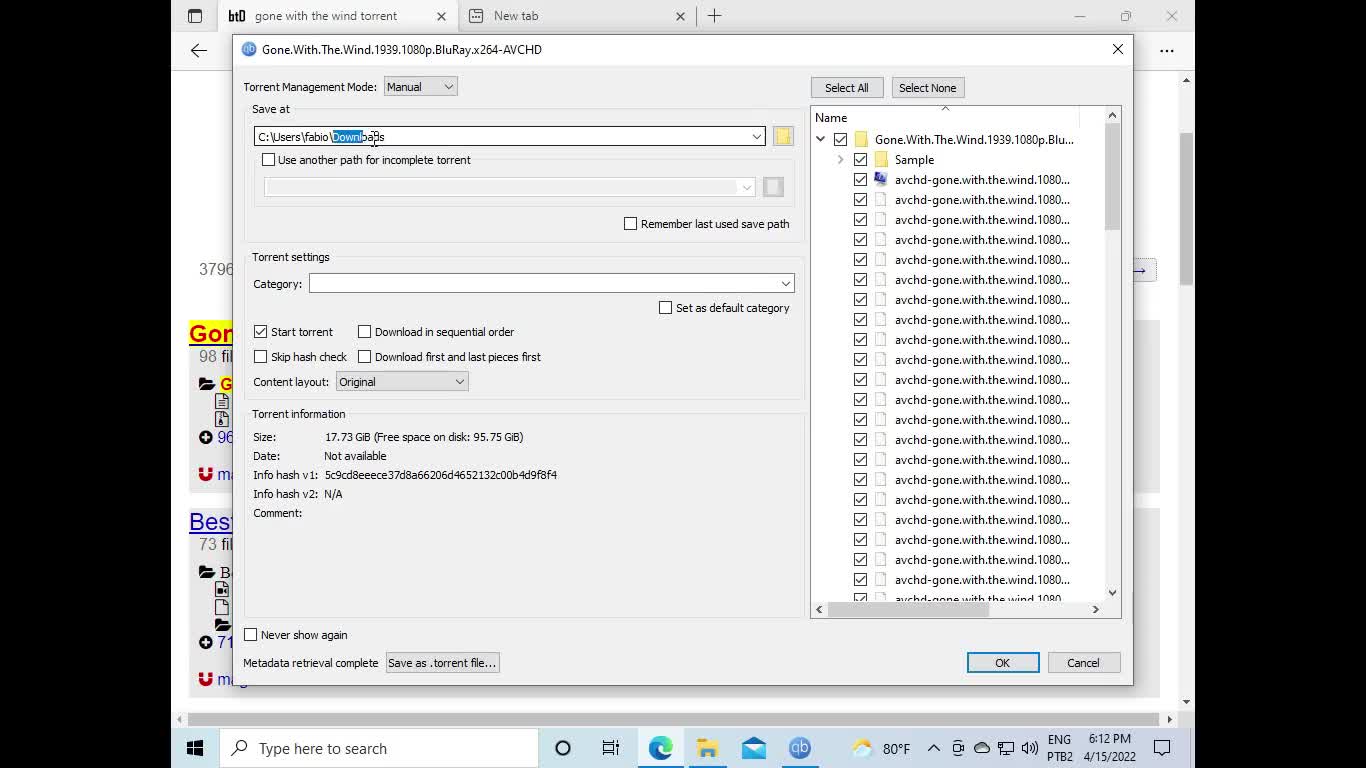Click size value 17.73 GiB text
This screenshot has height=768, width=1366.
click(x=424, y=437)
